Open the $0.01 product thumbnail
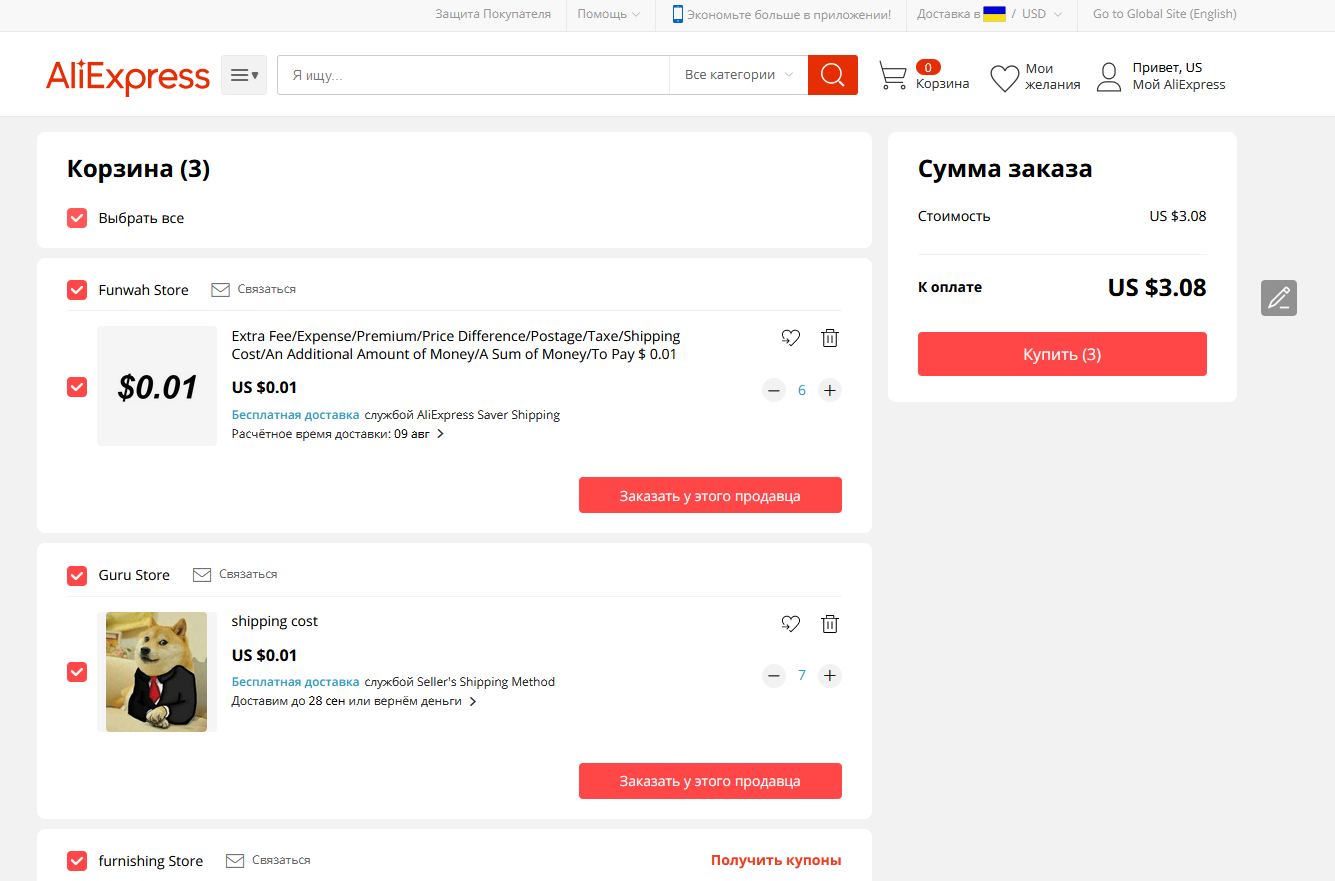 click(157, 386)
